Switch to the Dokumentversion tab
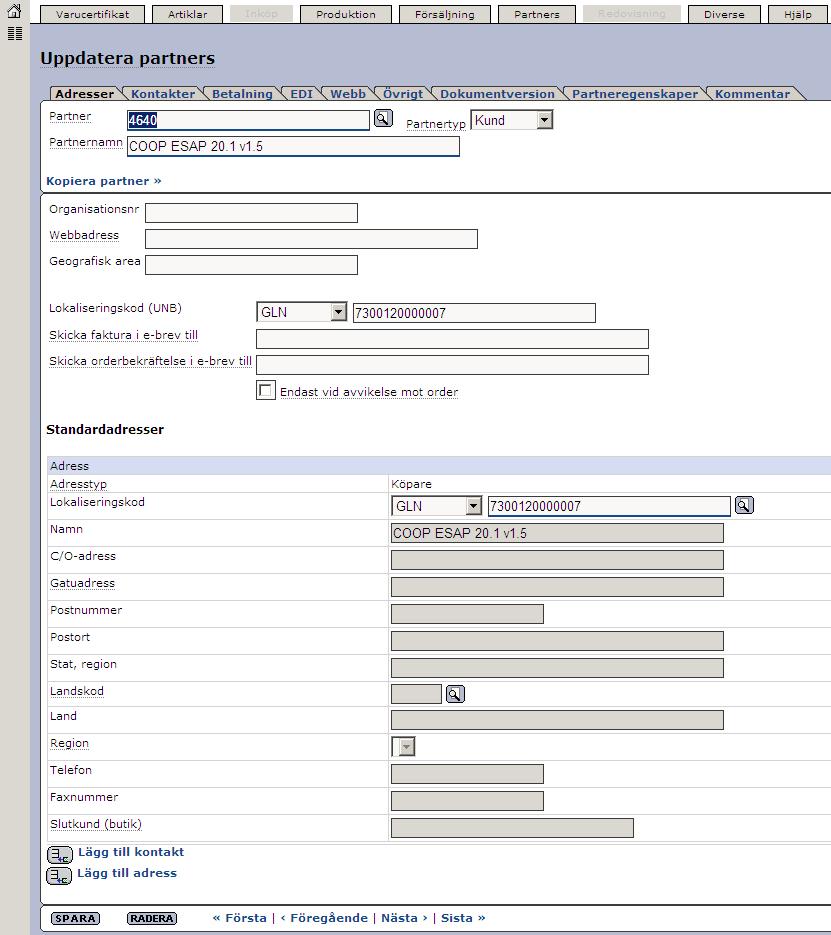Screen dimensions: 831x935 tap(497, 94)
